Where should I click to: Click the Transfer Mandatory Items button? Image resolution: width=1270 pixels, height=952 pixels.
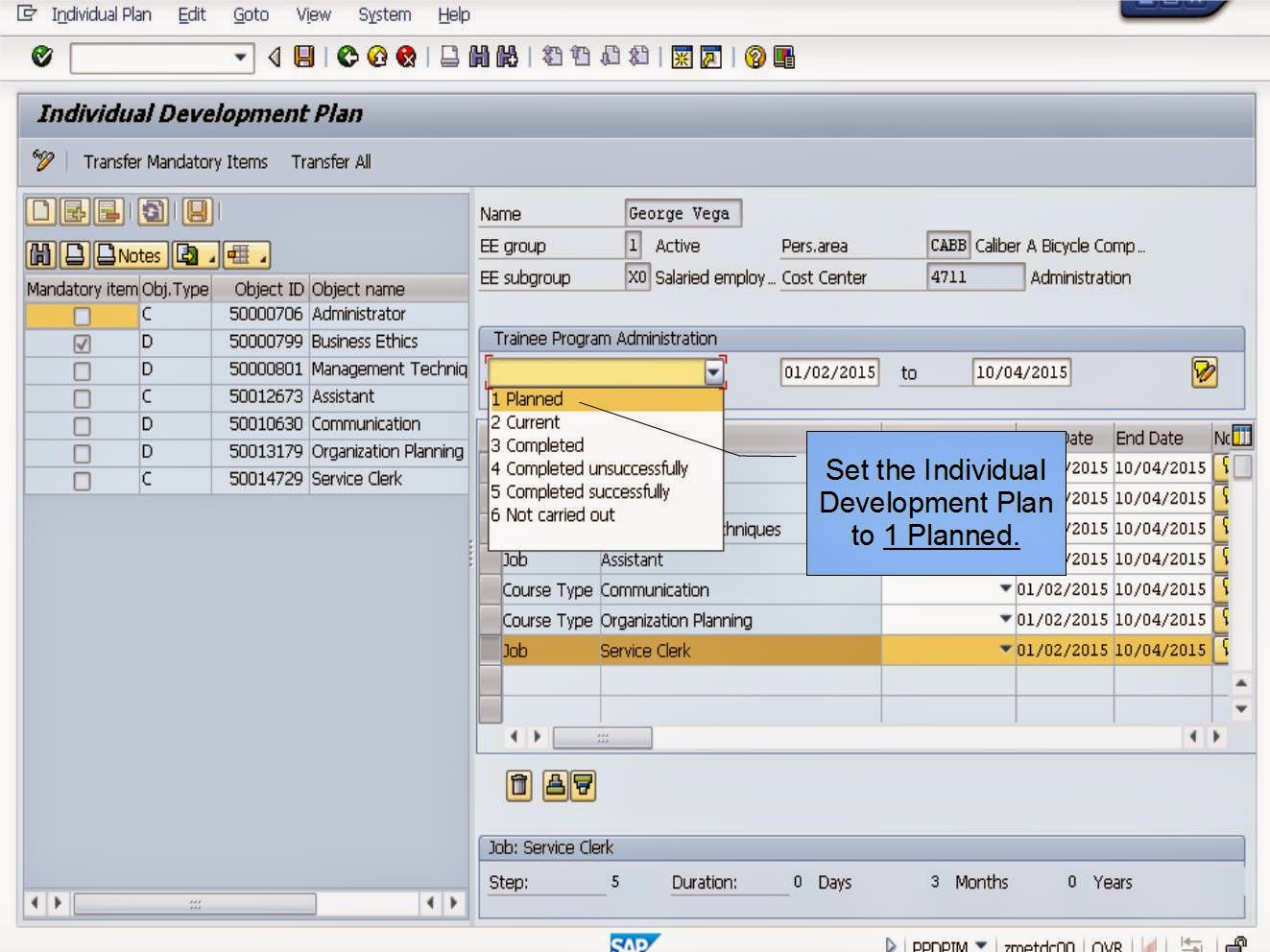click(177, 161)
